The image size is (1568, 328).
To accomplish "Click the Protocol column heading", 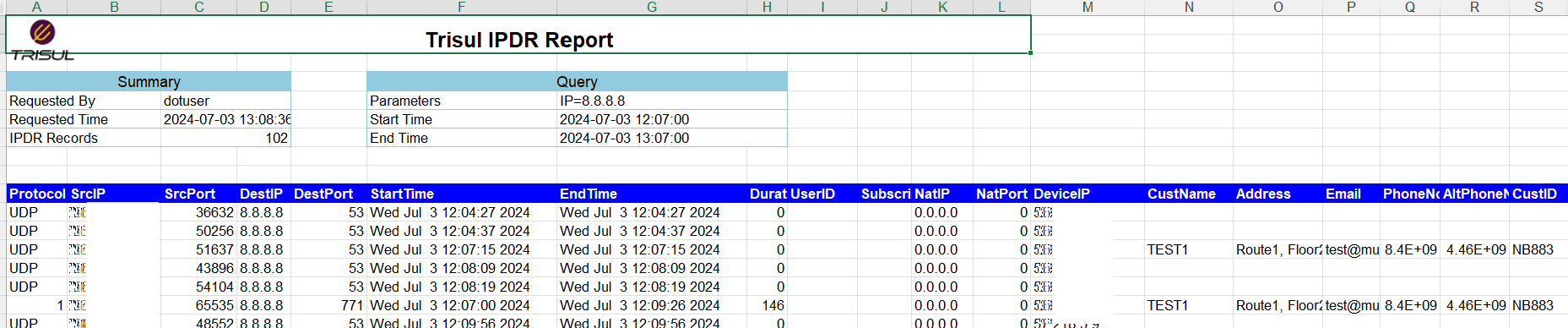I will tap(37, 194).
